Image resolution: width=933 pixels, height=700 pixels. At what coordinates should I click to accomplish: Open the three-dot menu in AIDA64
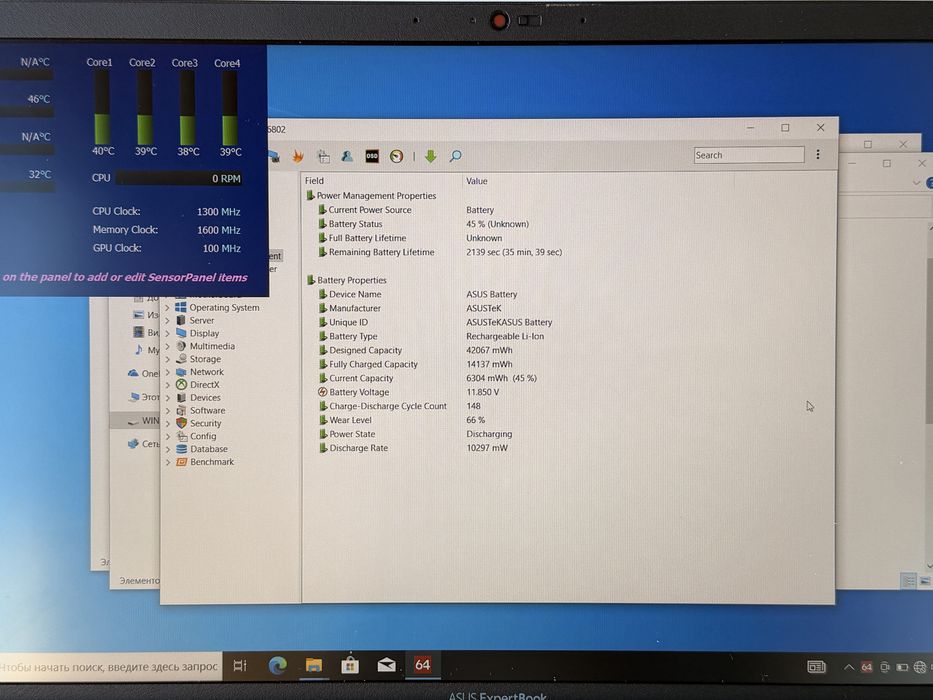[818, 155]
